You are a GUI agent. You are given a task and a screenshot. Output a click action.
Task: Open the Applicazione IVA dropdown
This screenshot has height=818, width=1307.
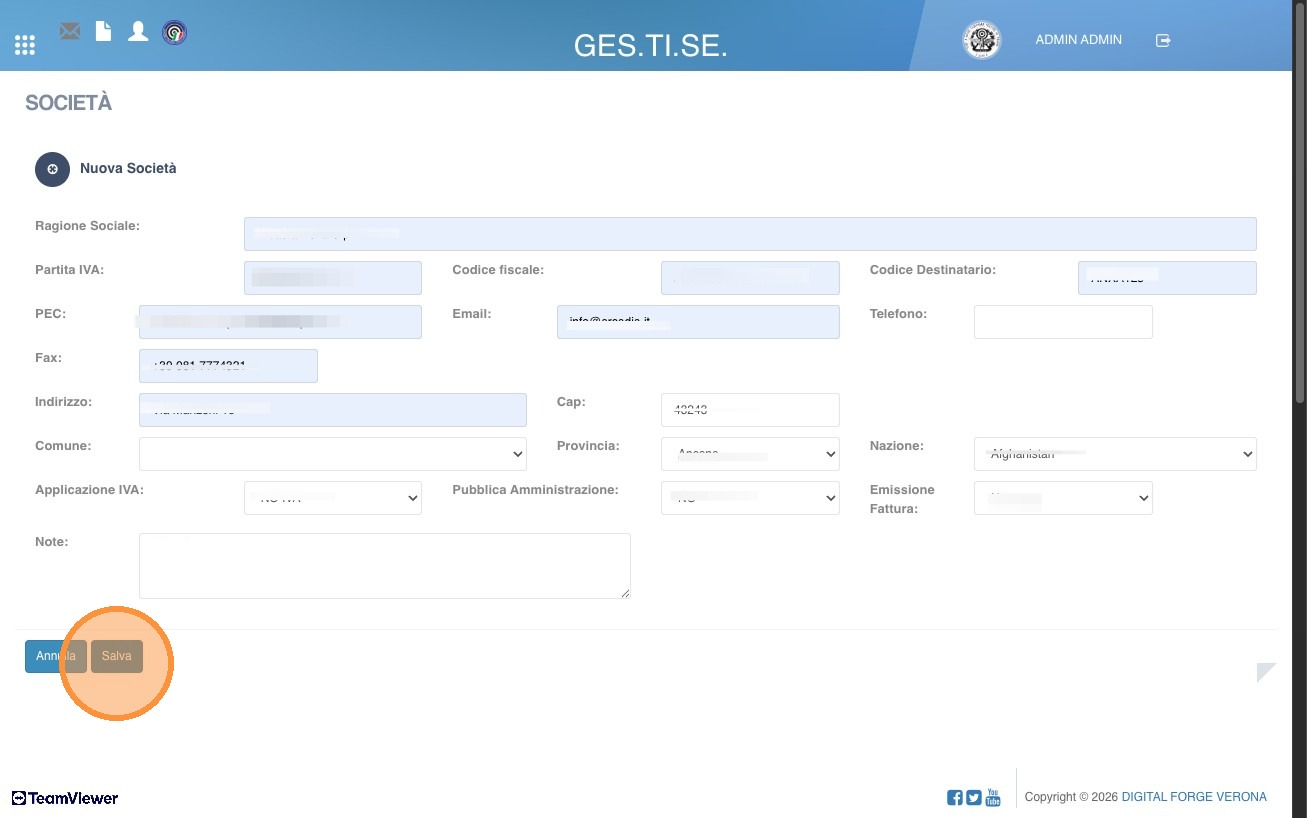click(x=333, y=498)
